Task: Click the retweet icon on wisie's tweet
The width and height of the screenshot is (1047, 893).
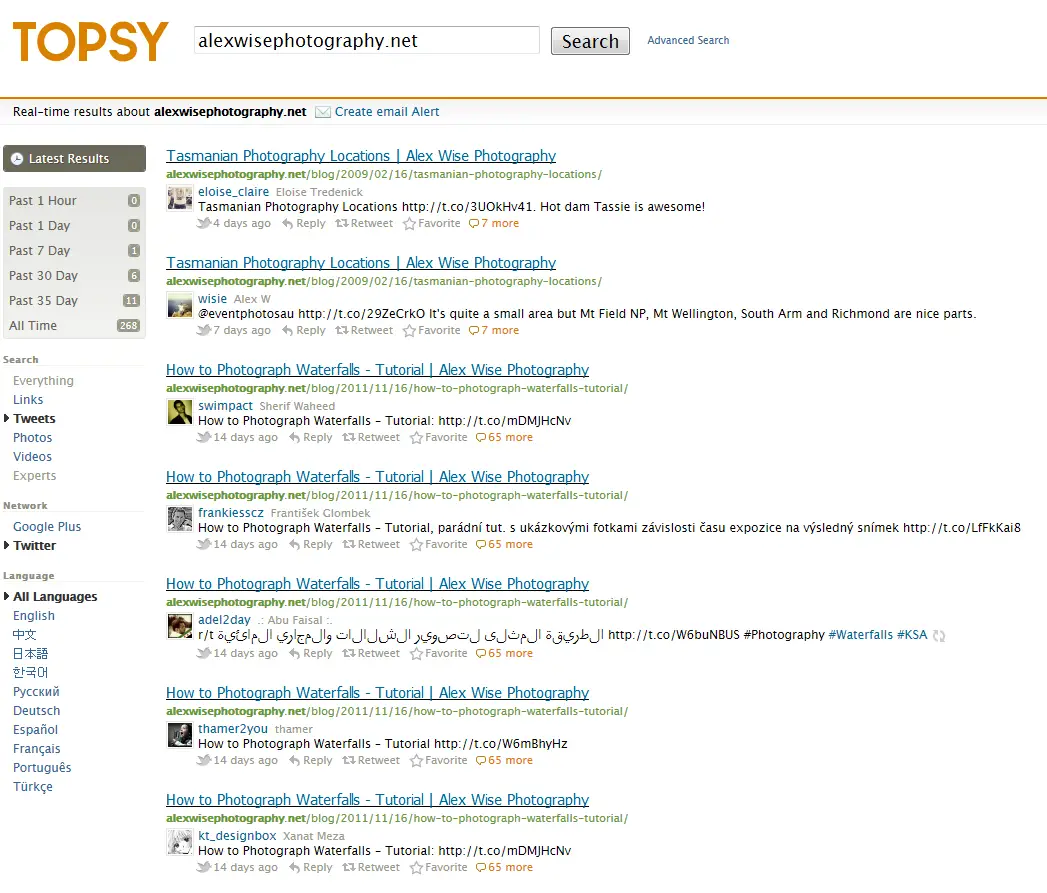Action: [342, 331]
